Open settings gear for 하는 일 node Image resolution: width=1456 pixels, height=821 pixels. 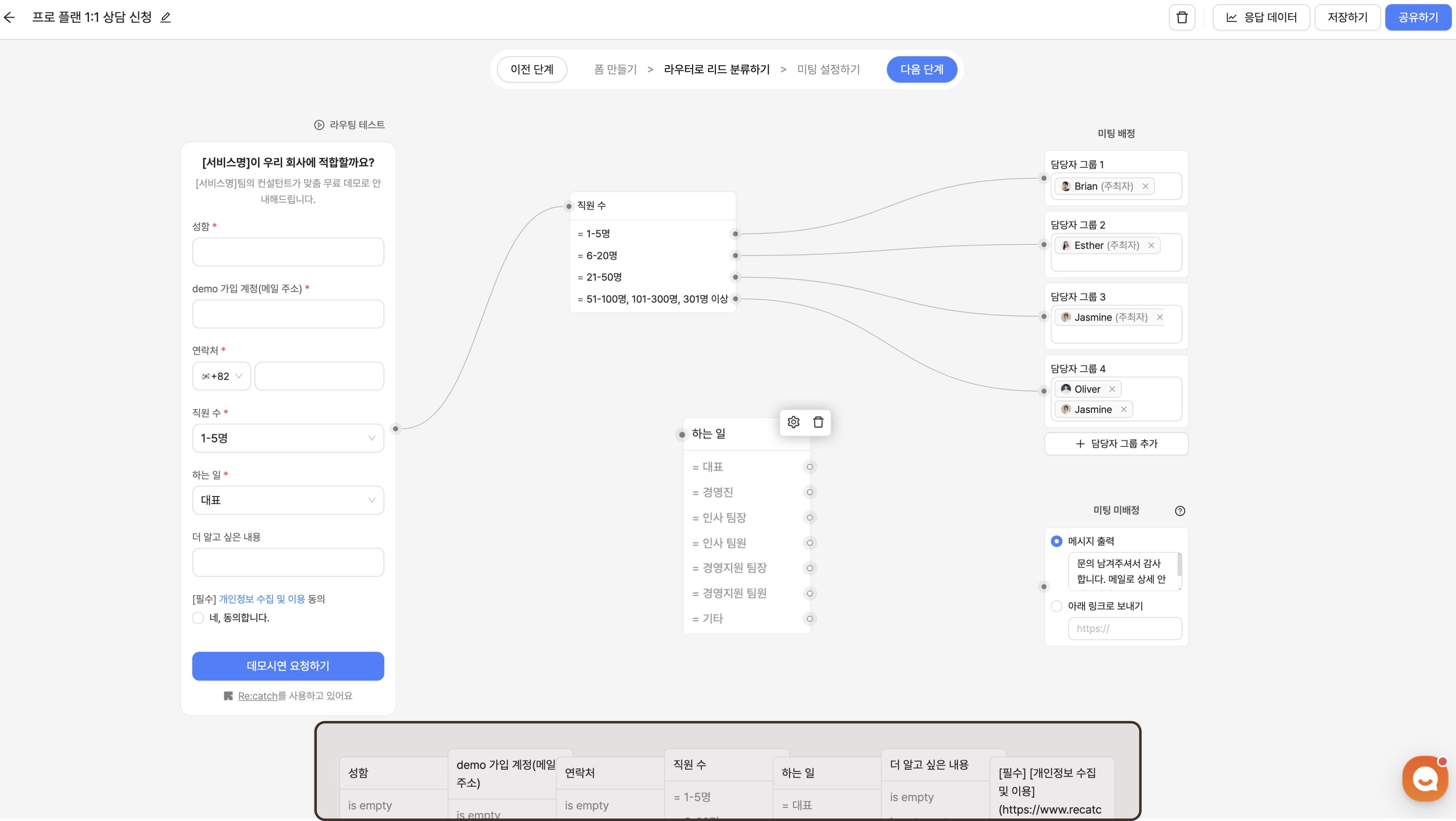point(793,422)
